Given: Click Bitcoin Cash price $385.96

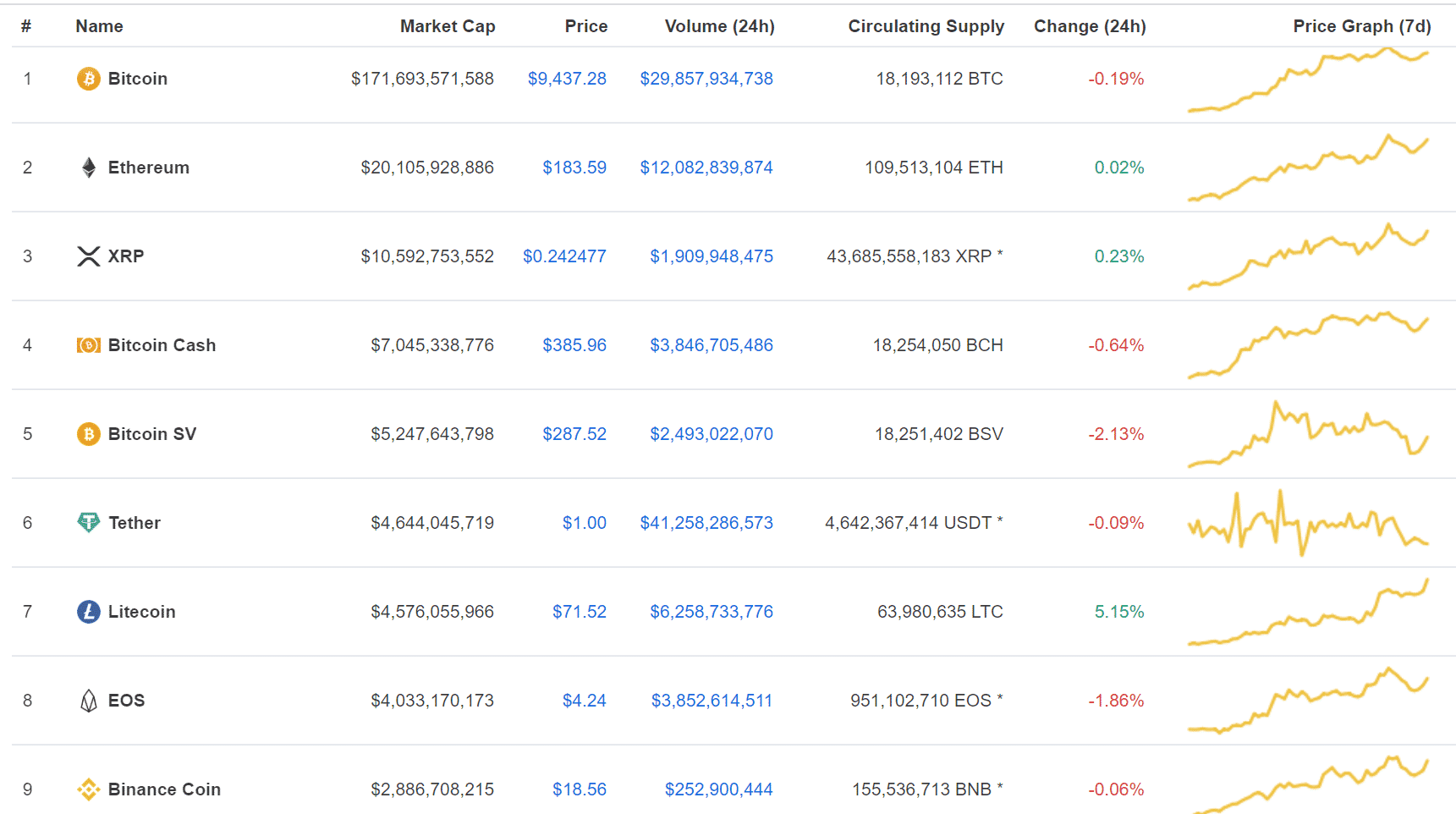Looking at the screenshot, I should [x=574, y=345].
